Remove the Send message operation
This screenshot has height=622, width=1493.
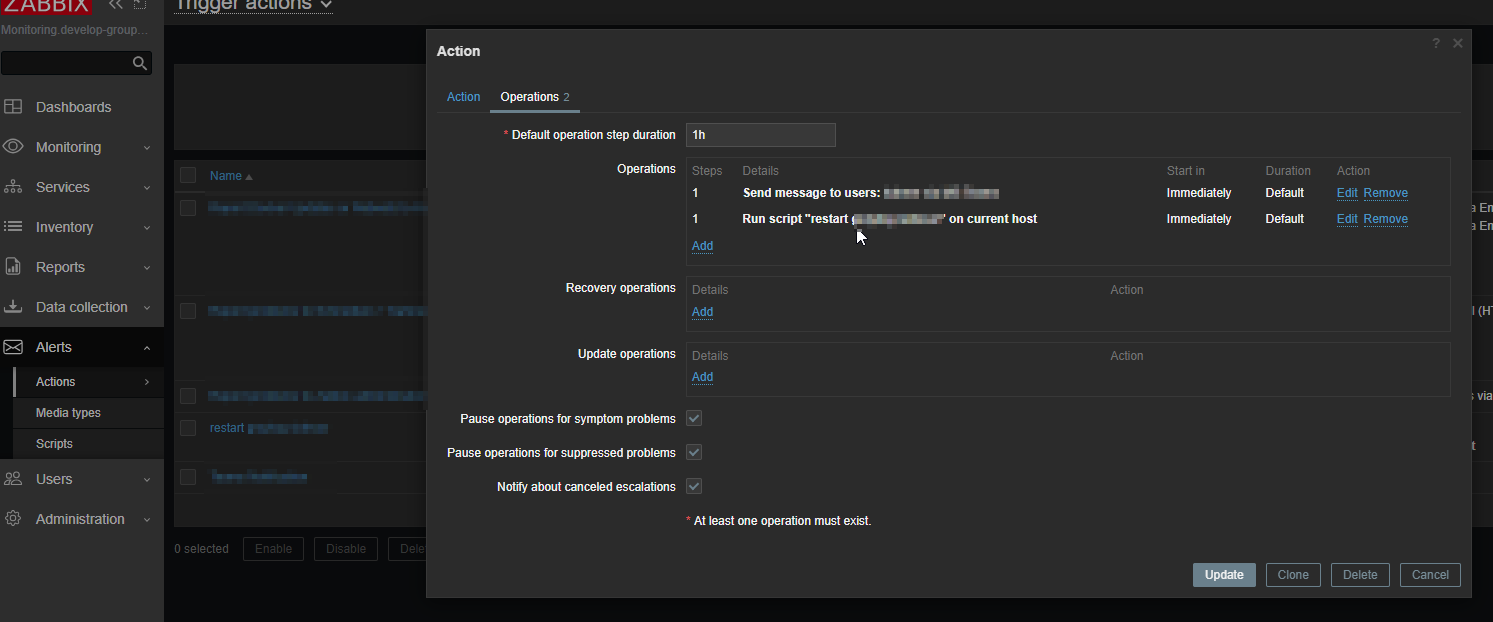click(1385, 193)
